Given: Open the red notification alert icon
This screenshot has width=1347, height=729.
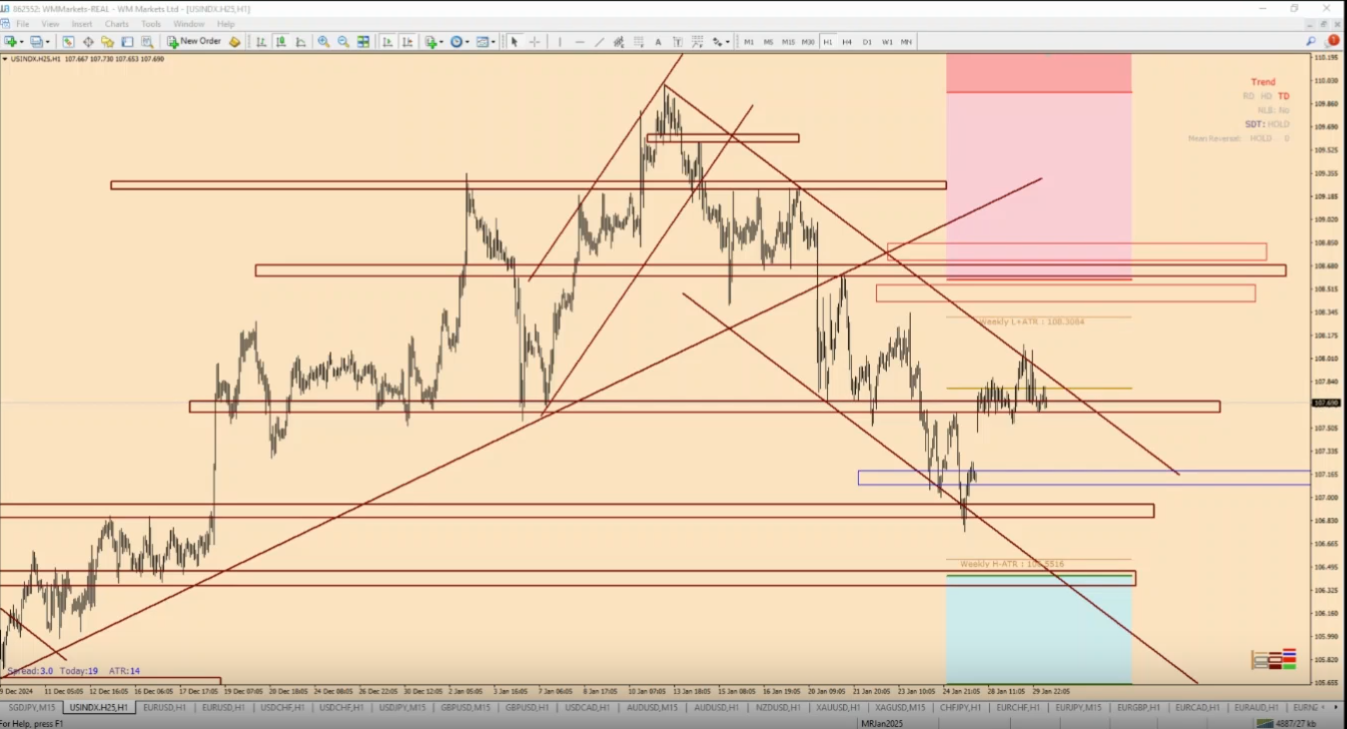Looking at the screenshot, I should click(1333, 41).
